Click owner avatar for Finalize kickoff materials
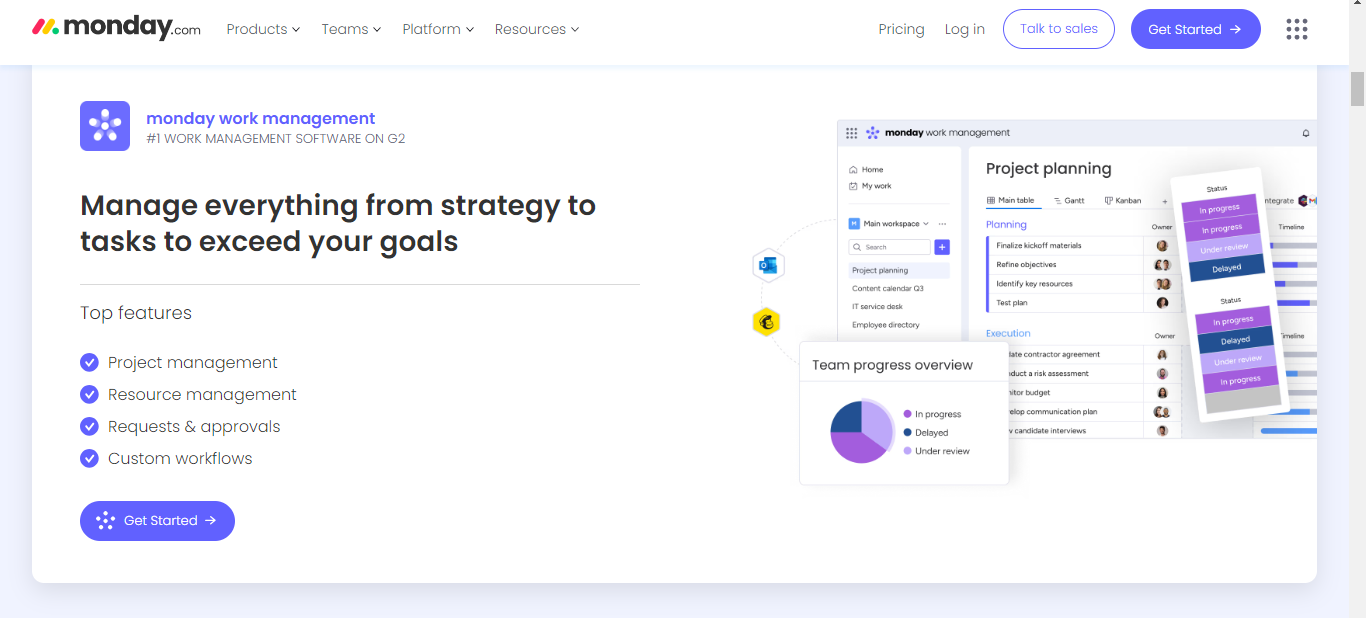Image resolution: width=1366 pixels, height=618 pixels. pyautogui.click(x=1162, y=245)
